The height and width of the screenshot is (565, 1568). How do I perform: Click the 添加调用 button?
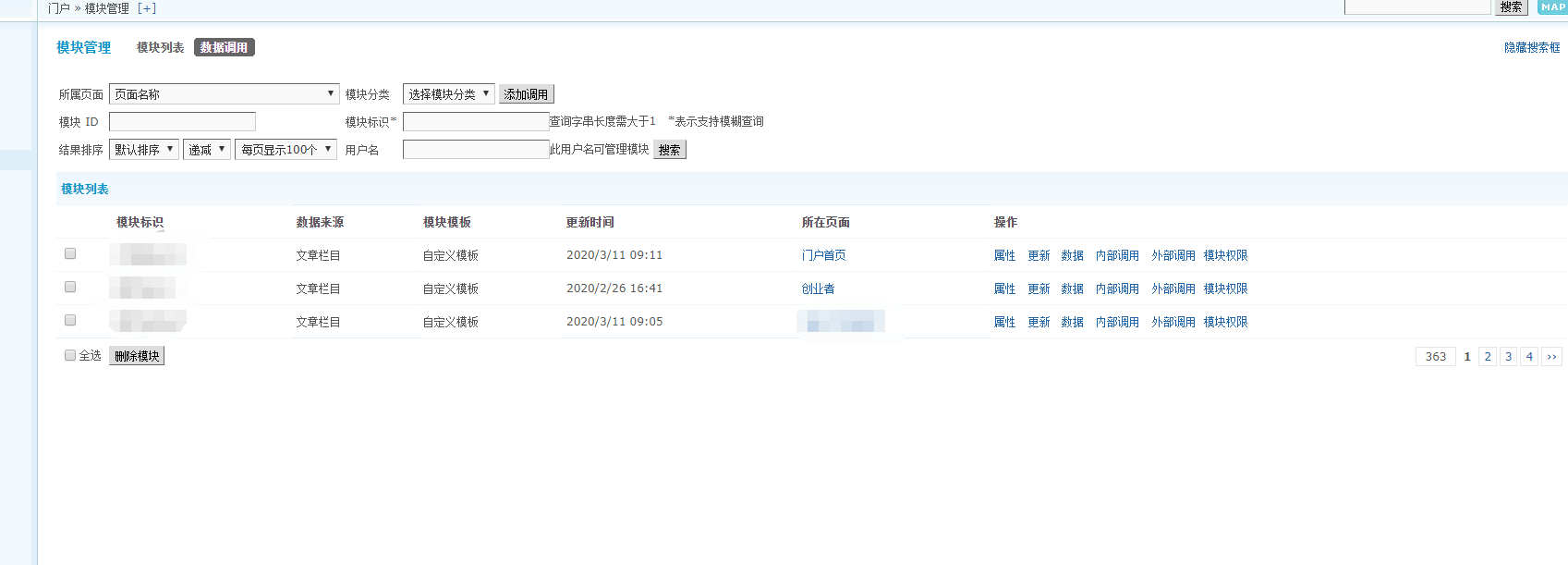coord(526,94)
